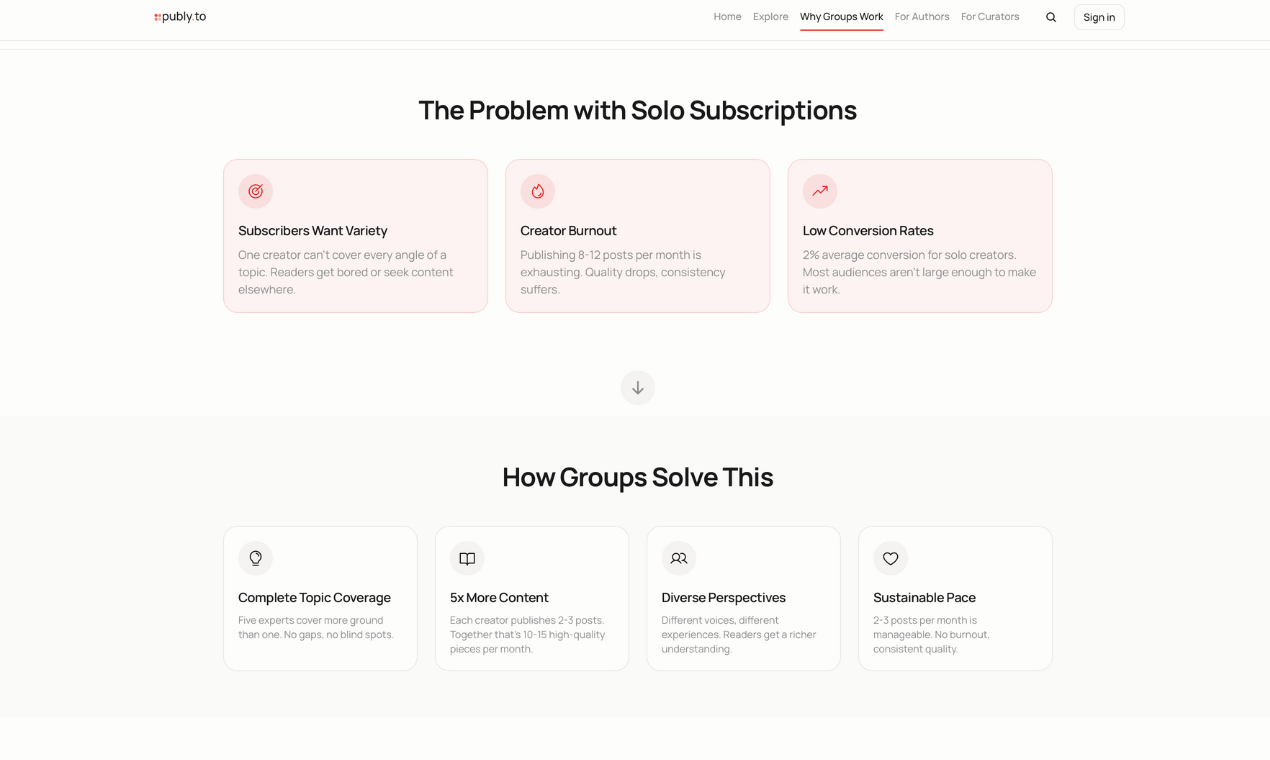Open the For Authors page
The height and width of the screenshot is (760, 1270).
tap(921, 17)
